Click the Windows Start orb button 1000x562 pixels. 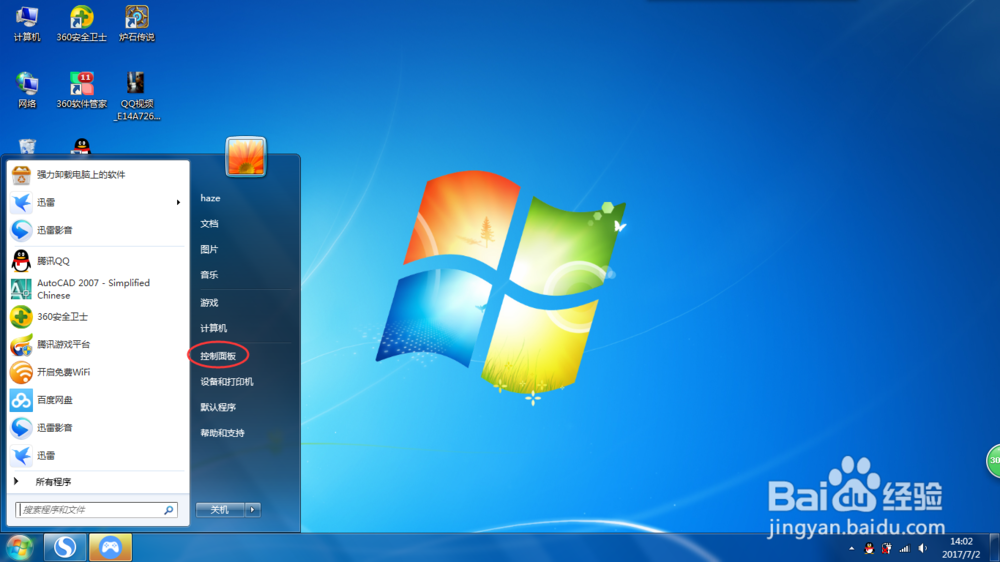pos(20,547)
